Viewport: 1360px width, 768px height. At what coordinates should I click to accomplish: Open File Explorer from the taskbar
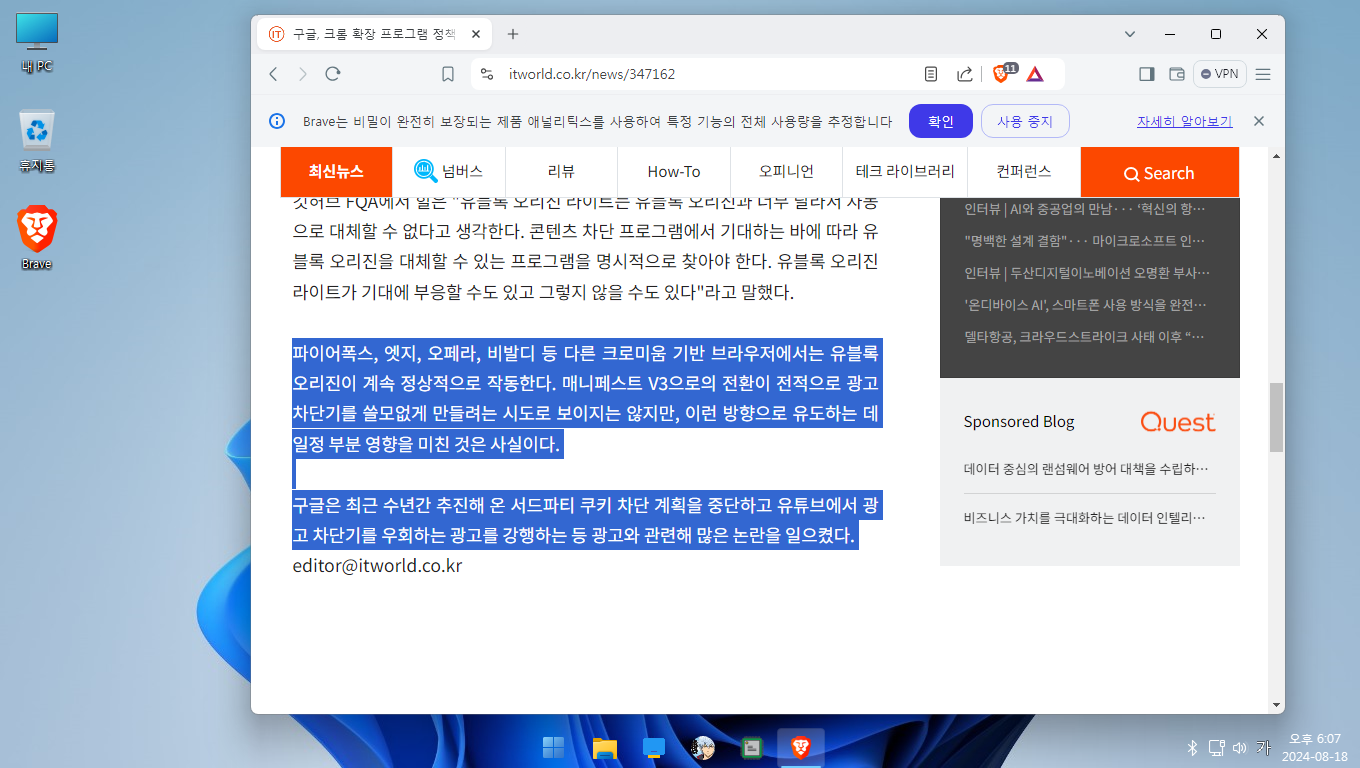click(603, 747)
